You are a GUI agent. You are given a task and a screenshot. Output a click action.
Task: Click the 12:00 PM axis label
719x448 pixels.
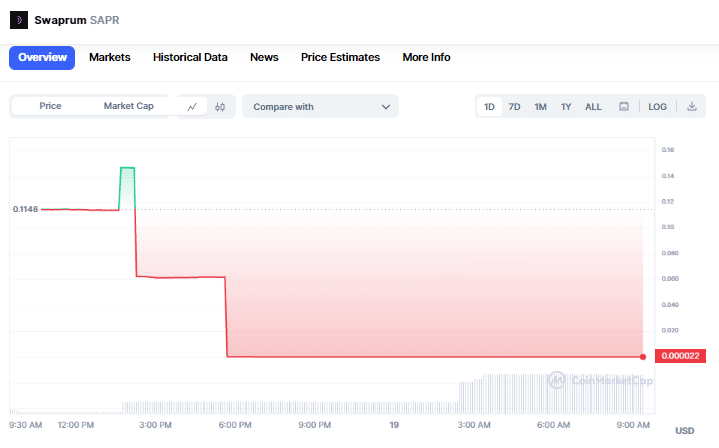[76, 425]
